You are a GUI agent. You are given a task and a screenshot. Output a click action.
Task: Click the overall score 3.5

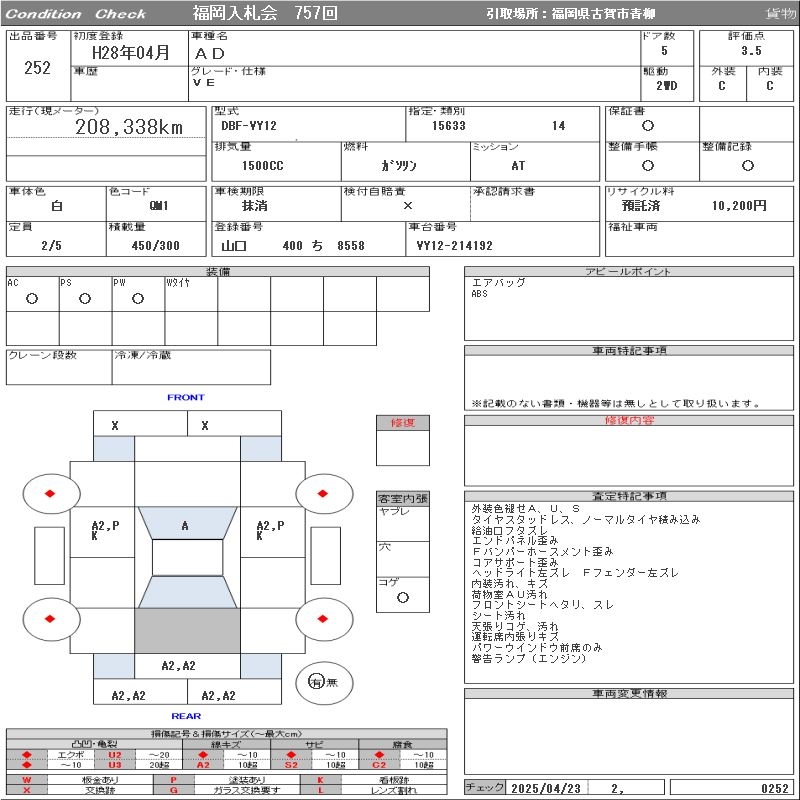pyautogui.click(x=751, y=51)
